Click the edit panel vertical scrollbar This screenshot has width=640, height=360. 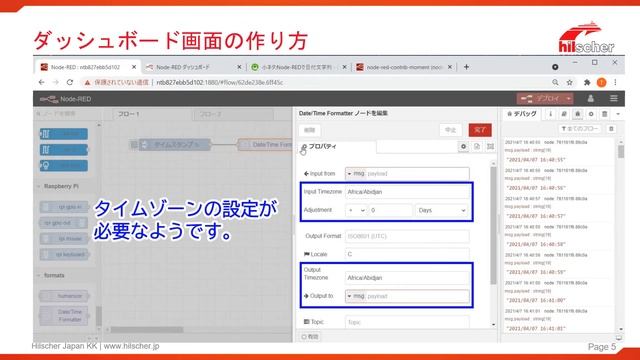tap(493, 226)
